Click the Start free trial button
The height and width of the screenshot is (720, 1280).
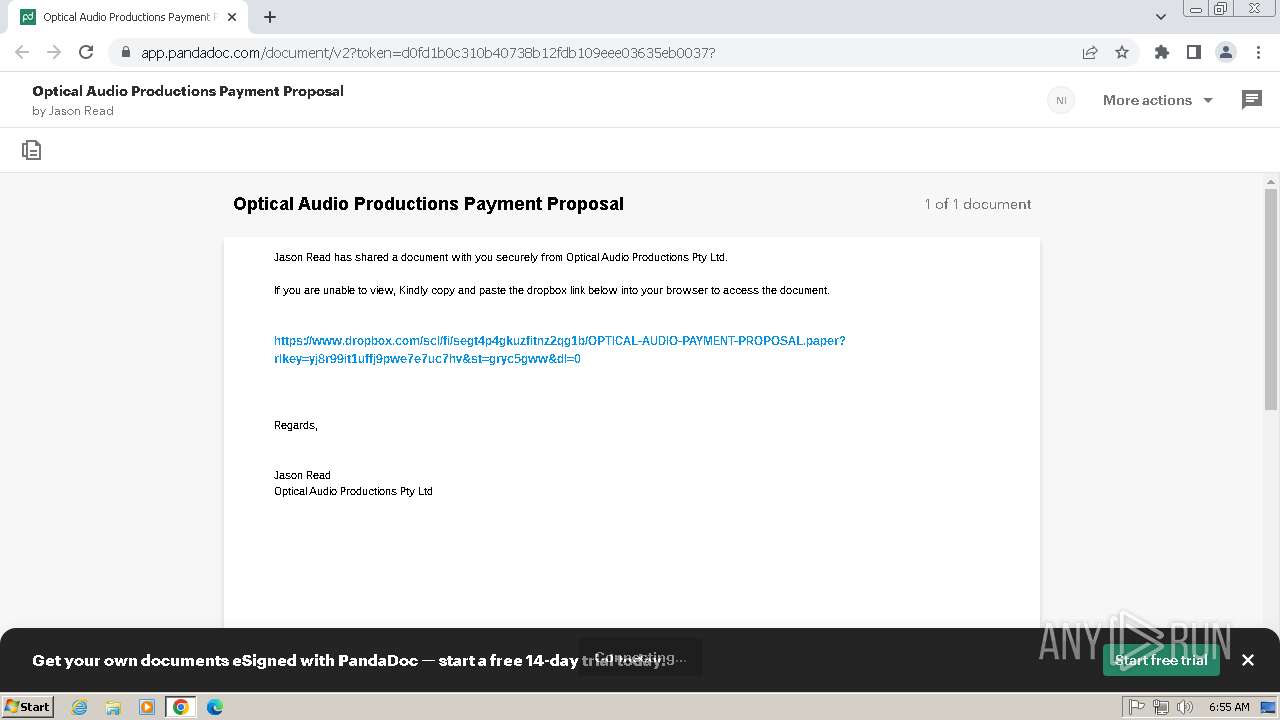coord(1160,660)
